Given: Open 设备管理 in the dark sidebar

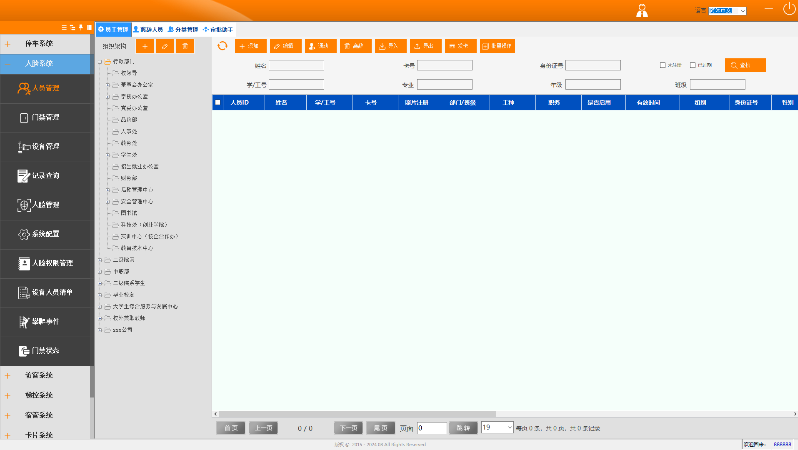Looking at the screenshot, I should click(x=46, y=147).
